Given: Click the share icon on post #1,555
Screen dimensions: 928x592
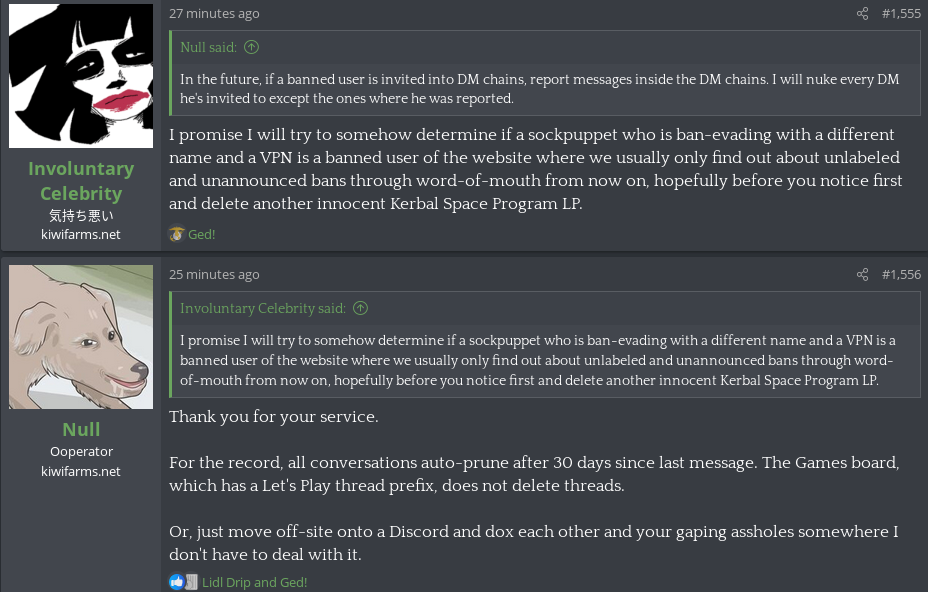Looking at the screenshot, I should pos(862,14).
